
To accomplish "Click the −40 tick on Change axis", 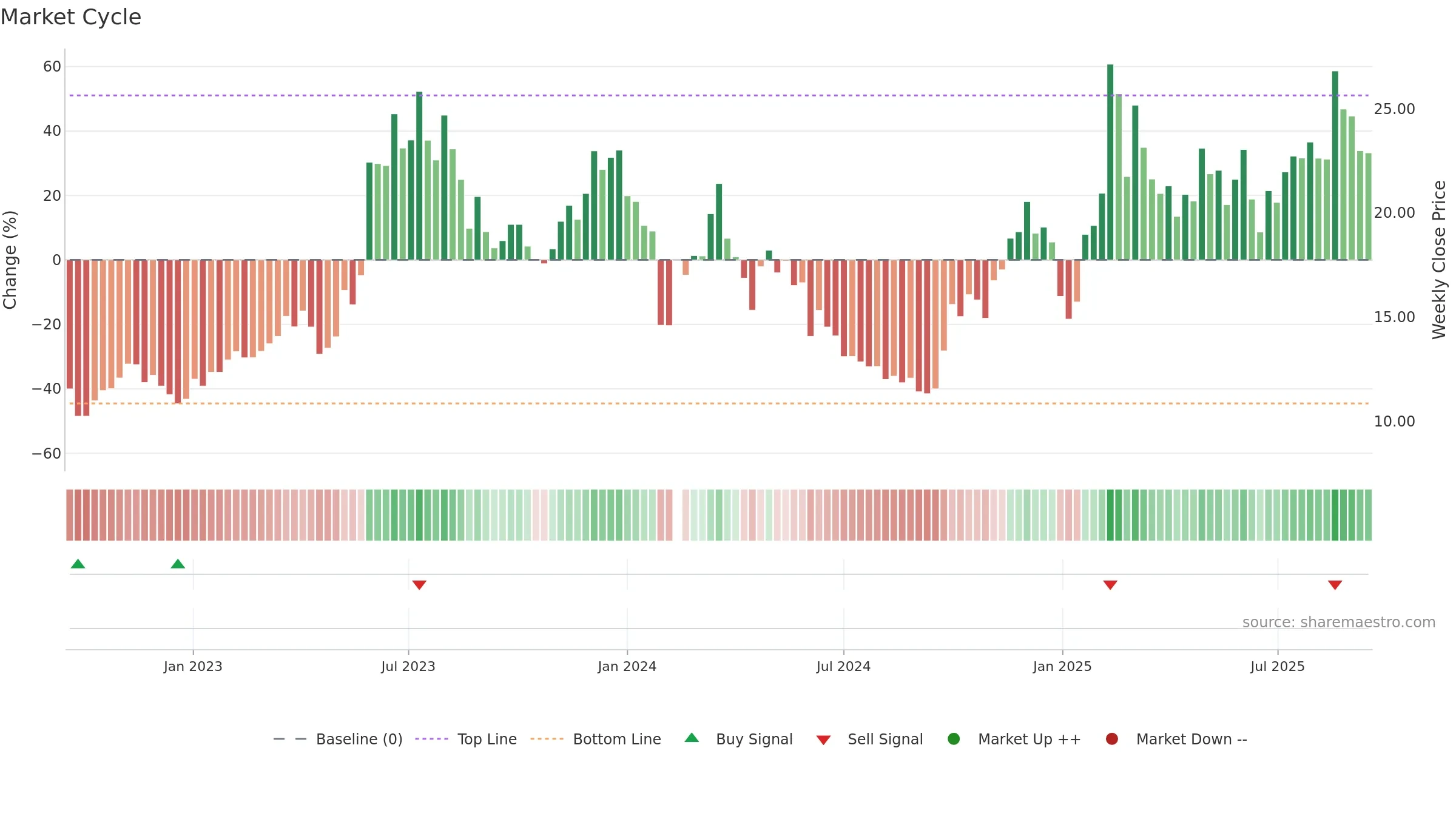I will pyautogui.click(x=47, y=389).
